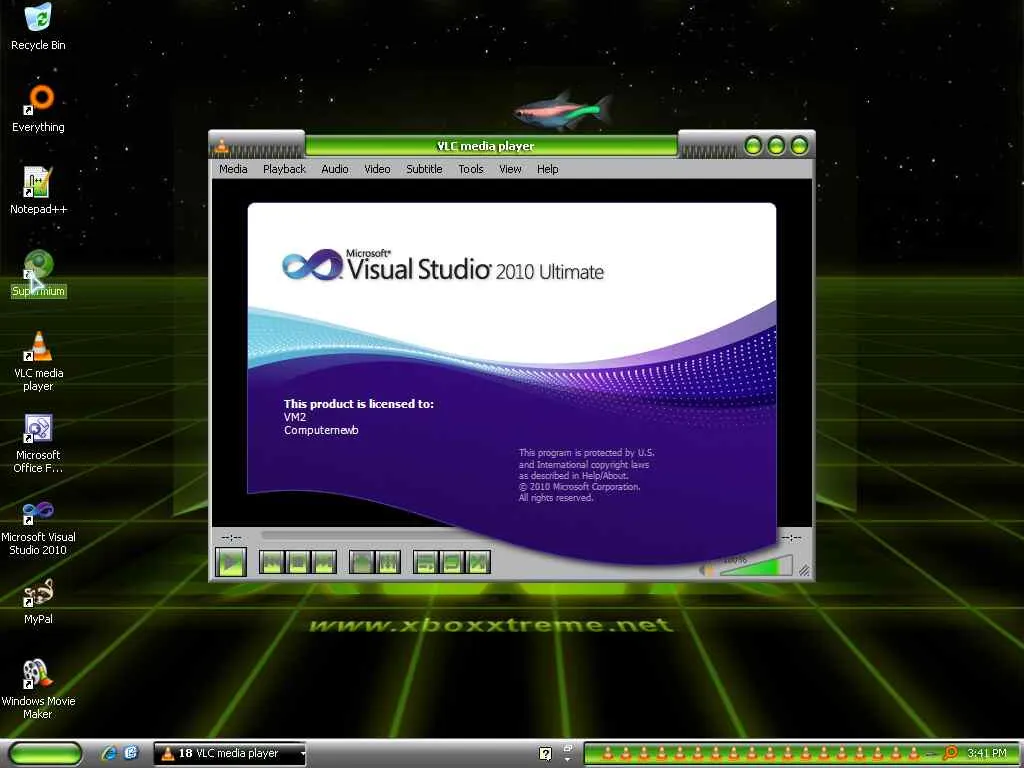Show extended settings button in VLC

pos(388,562)
